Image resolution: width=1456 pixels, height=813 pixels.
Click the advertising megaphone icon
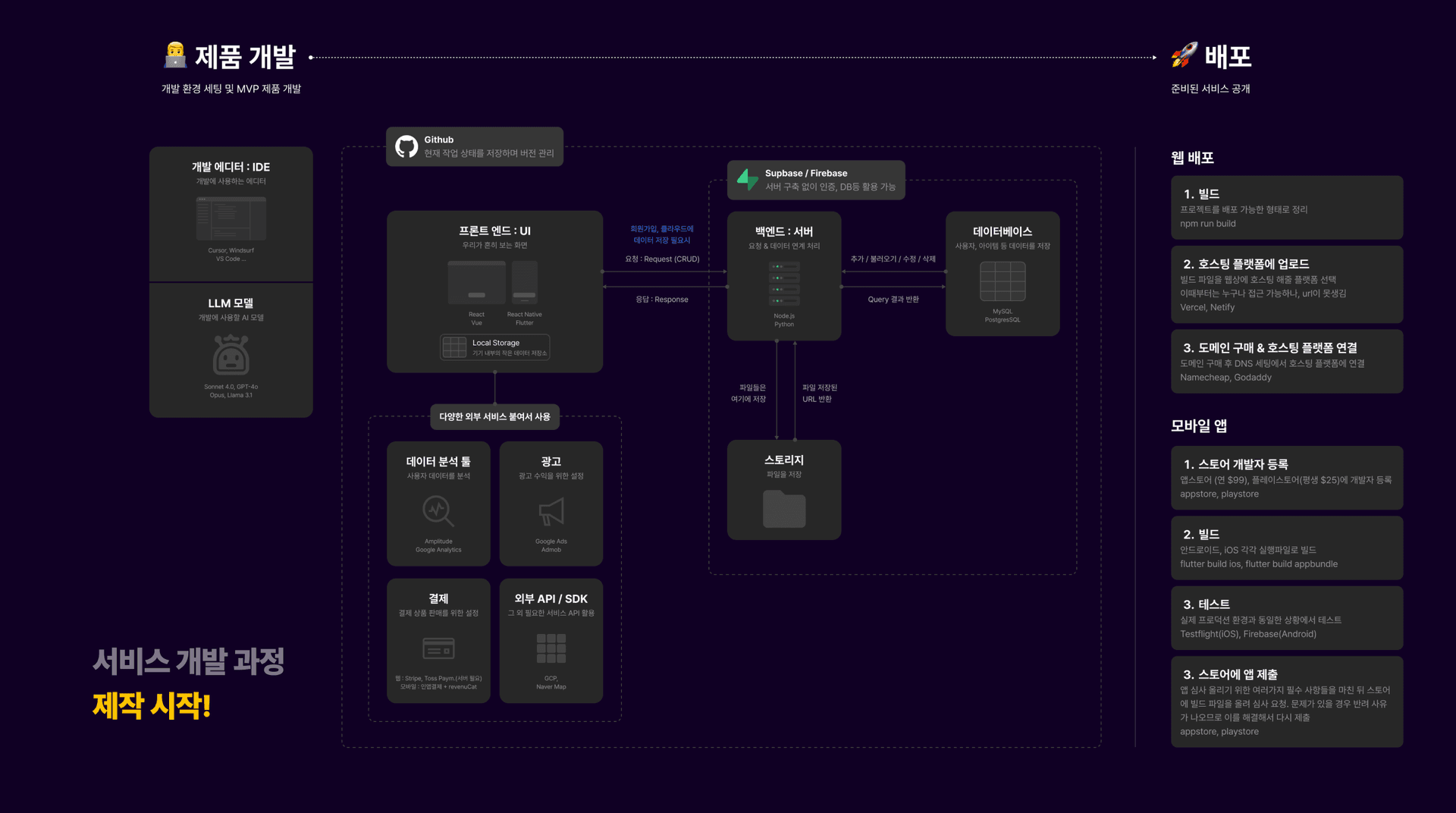pos(551,512)
